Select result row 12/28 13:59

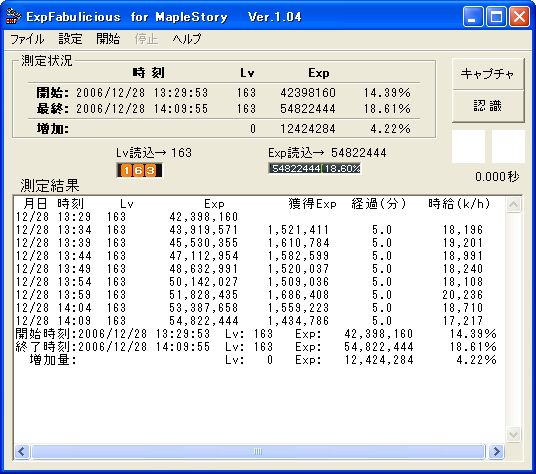[x=250, y=295]
